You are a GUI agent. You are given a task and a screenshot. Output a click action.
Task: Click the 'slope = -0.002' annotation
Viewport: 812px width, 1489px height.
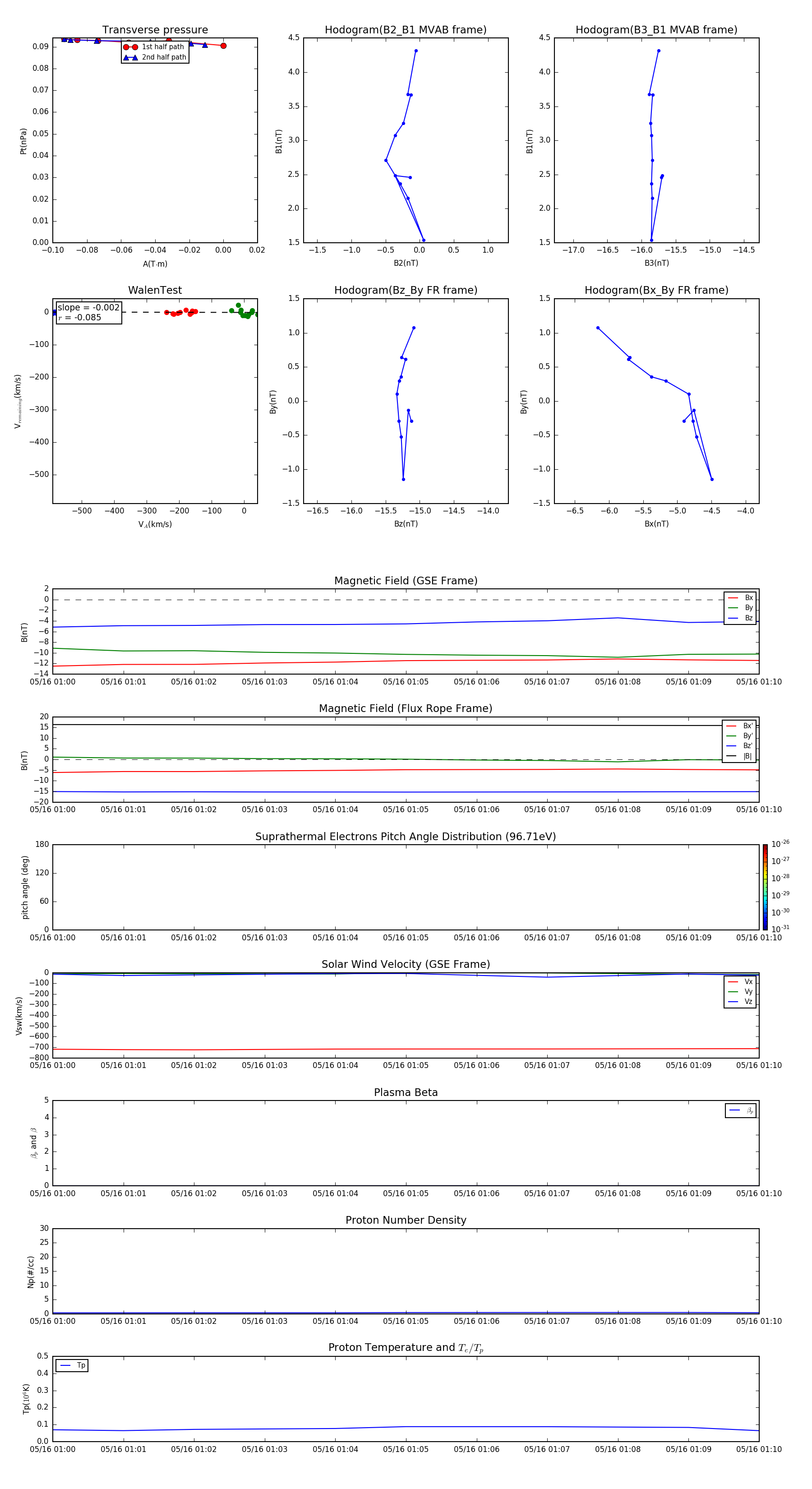click(88, 308)
